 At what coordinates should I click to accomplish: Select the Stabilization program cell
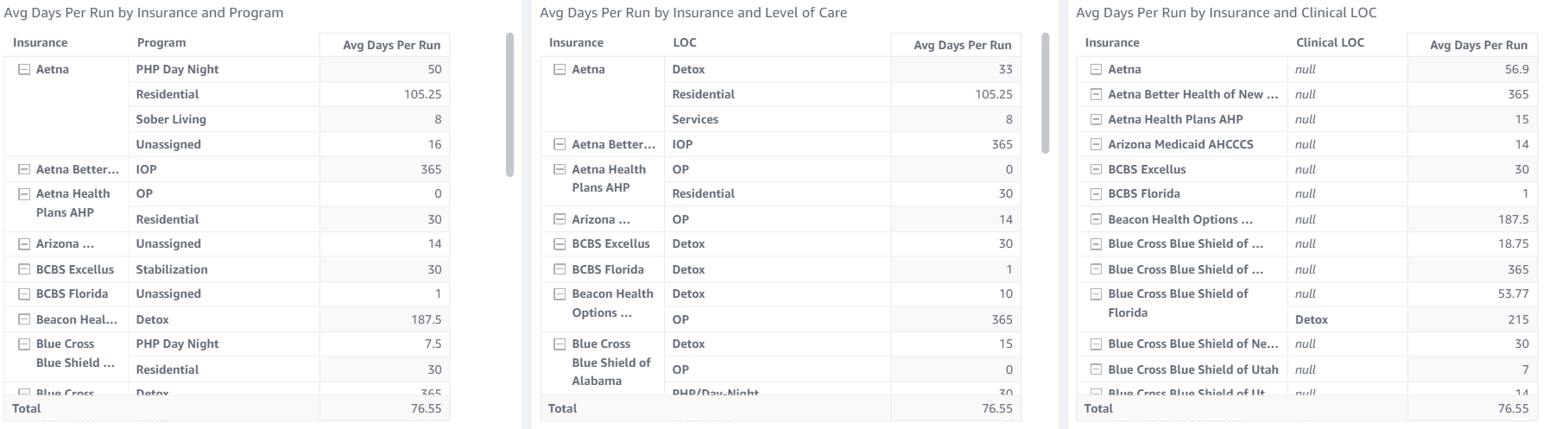(x=172, y=270)
